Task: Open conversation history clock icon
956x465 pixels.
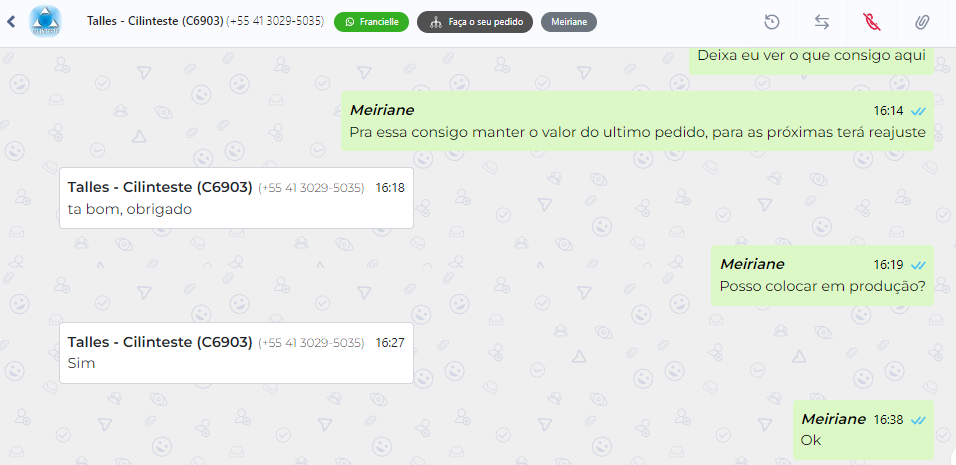Action: pyautogui.click(x=772, y=23)
